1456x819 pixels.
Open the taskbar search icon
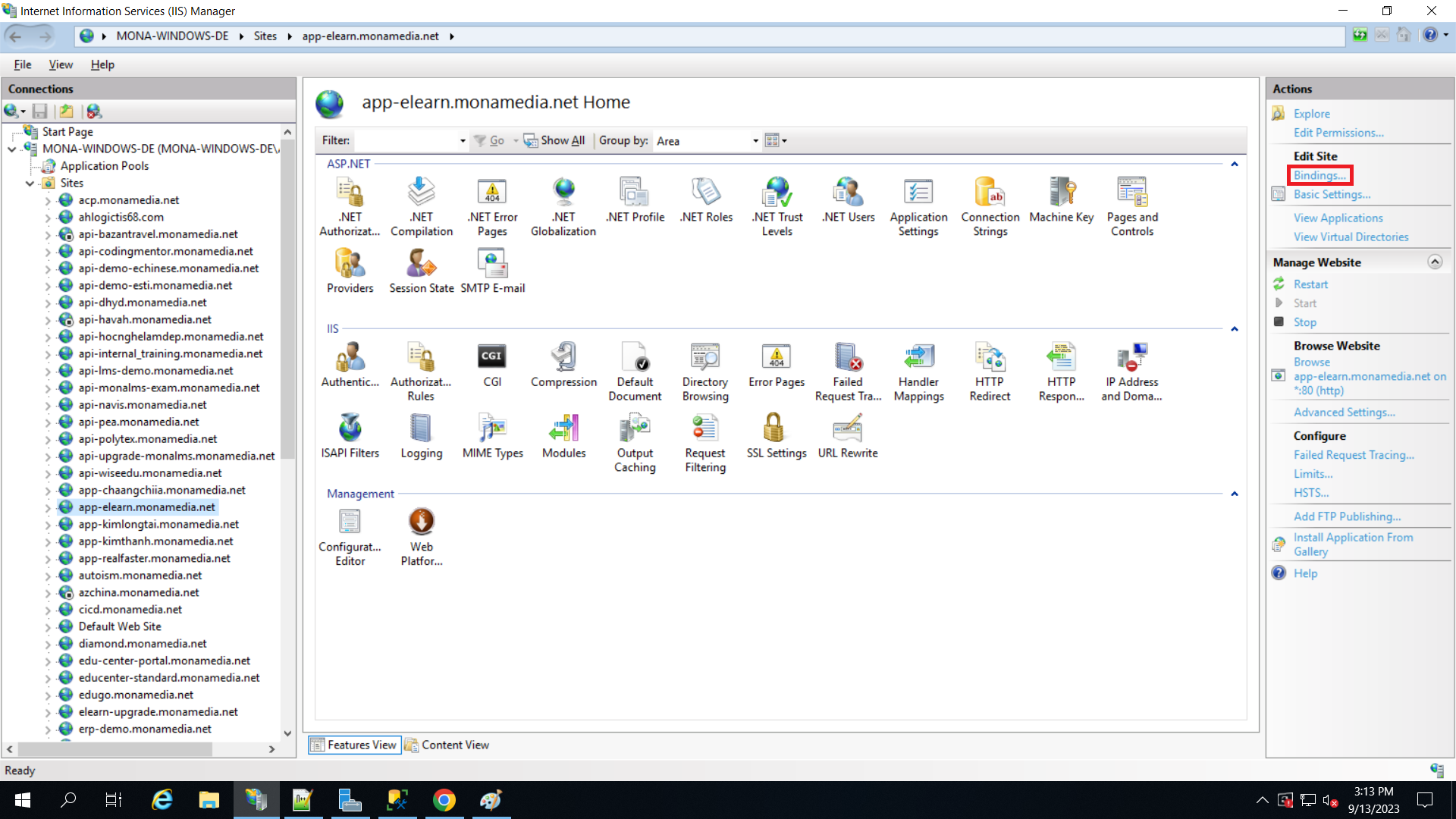(68, 800)
